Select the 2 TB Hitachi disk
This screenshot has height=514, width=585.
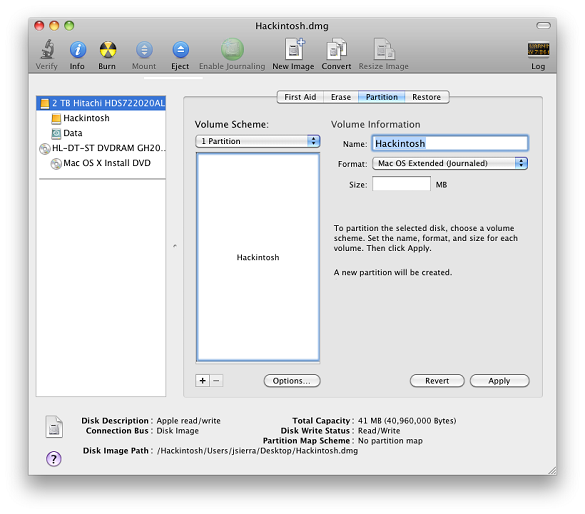click(x=101, y=103)
